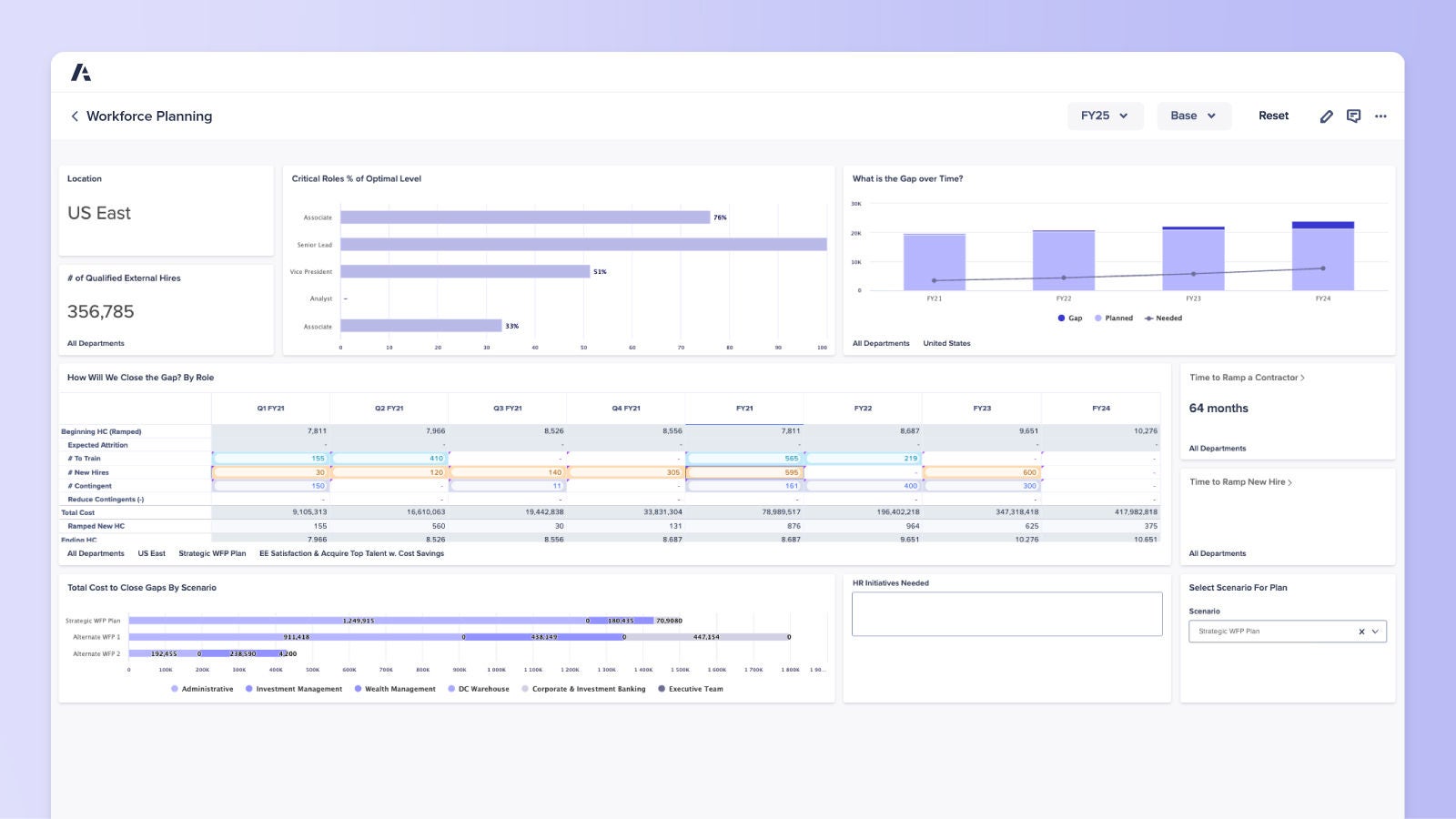Viewport: 1456px width, 819px height.
Task: Click the Reset button
Action: 1273,116
